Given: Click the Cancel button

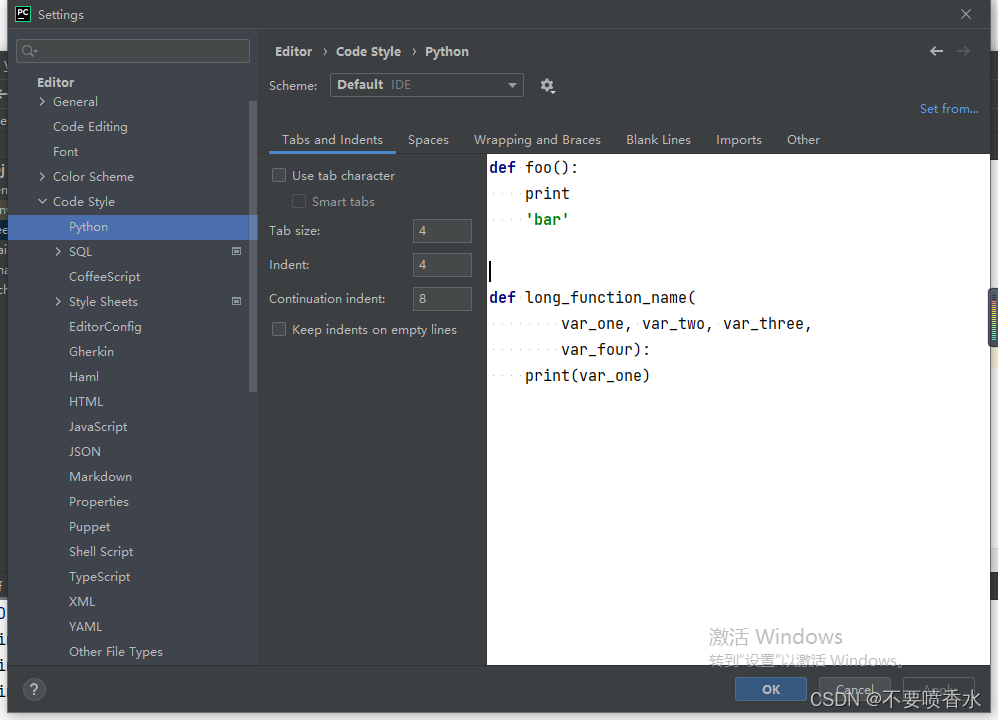Looking at the screenshot, I should [x=854, y=689].
